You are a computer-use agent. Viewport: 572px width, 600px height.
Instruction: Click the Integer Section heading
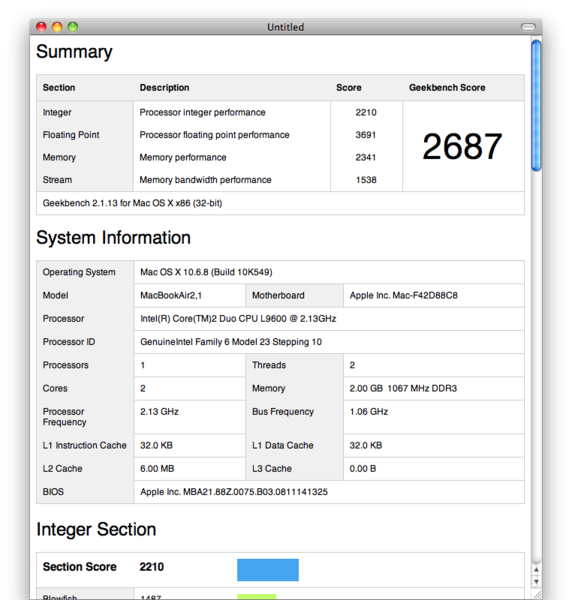coord(96,530)
